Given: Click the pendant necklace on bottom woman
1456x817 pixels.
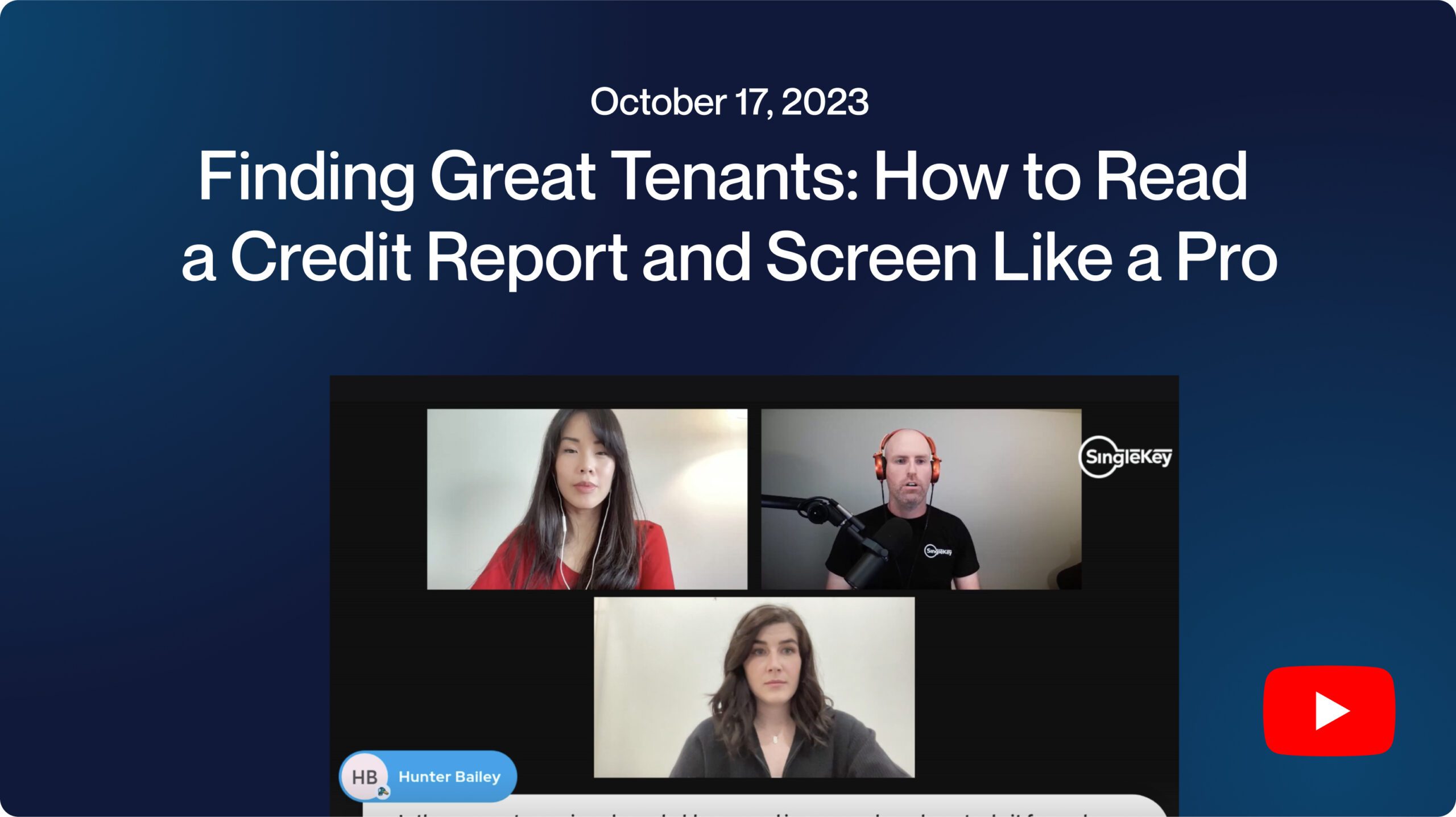Looking at the screenshot, I should tap(776, 739).
